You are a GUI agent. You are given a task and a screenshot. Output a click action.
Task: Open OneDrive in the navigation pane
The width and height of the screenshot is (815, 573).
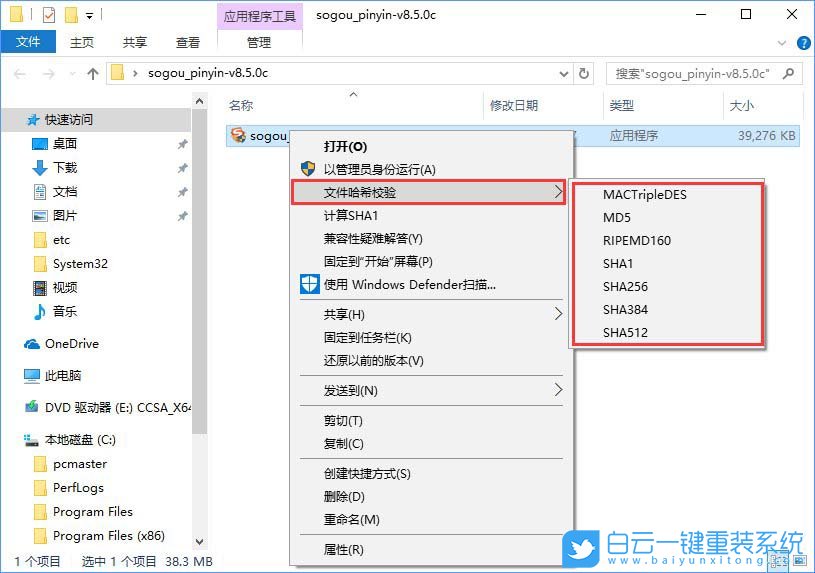point(71,343)
